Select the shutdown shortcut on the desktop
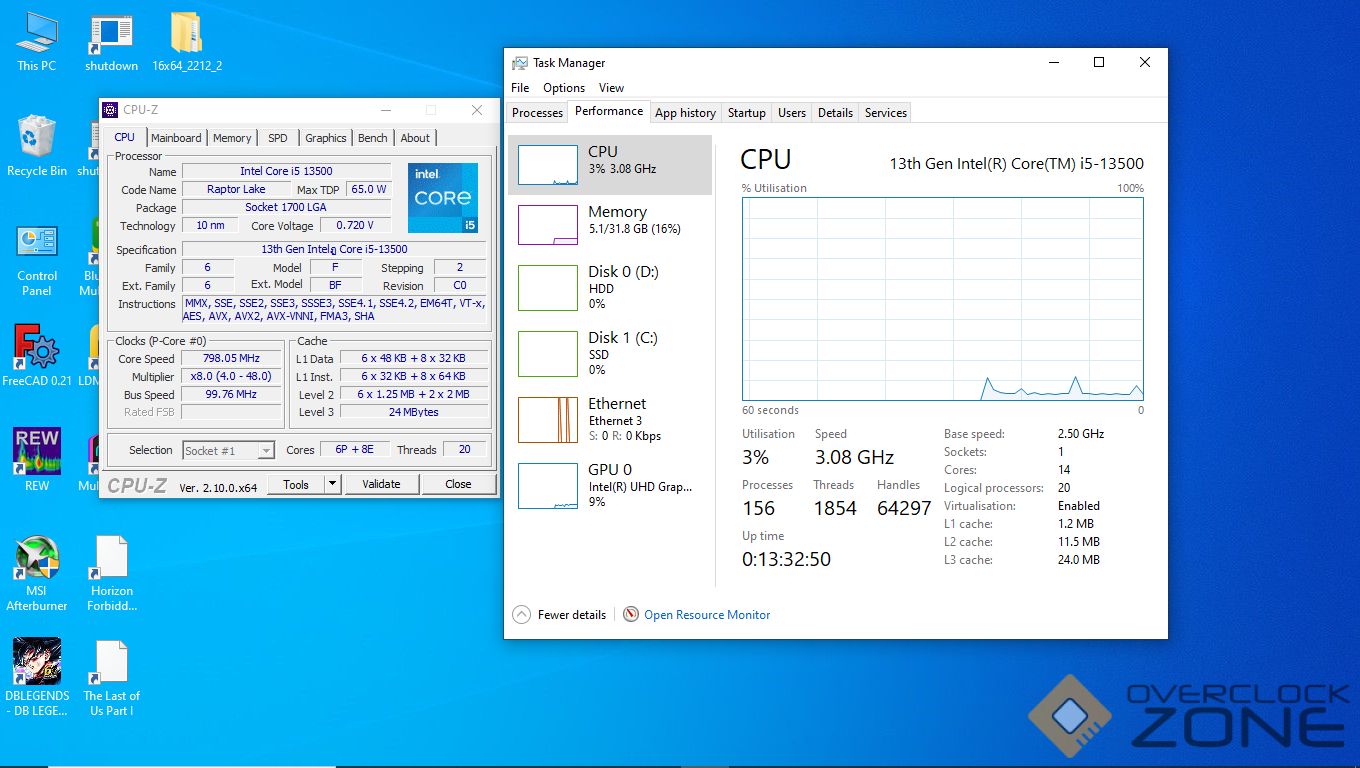The width and height of the screenshot is (1360, 768). coord(111,42)
